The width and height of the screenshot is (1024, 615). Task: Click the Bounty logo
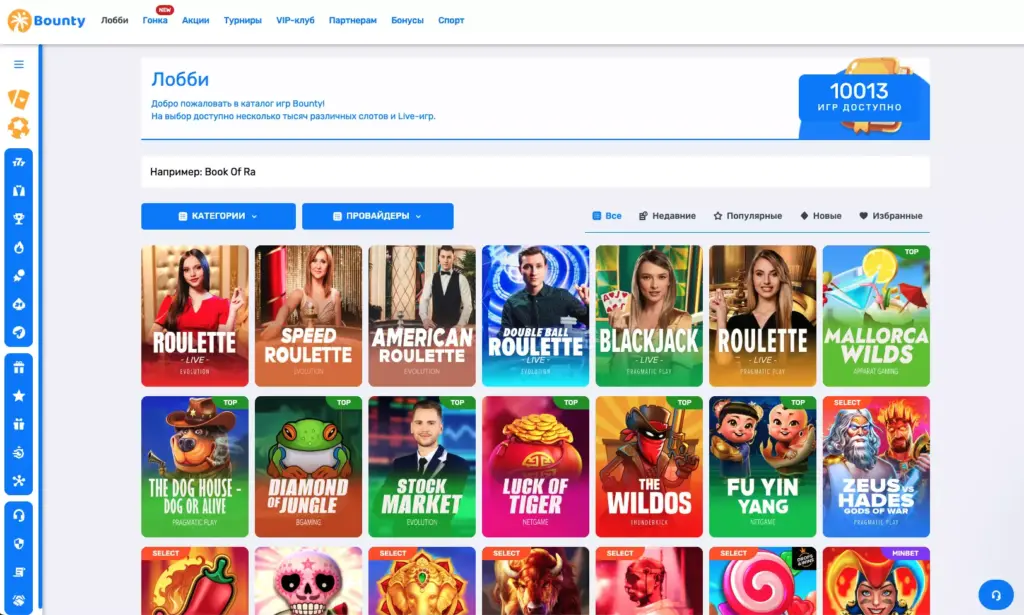click(46, 20)
